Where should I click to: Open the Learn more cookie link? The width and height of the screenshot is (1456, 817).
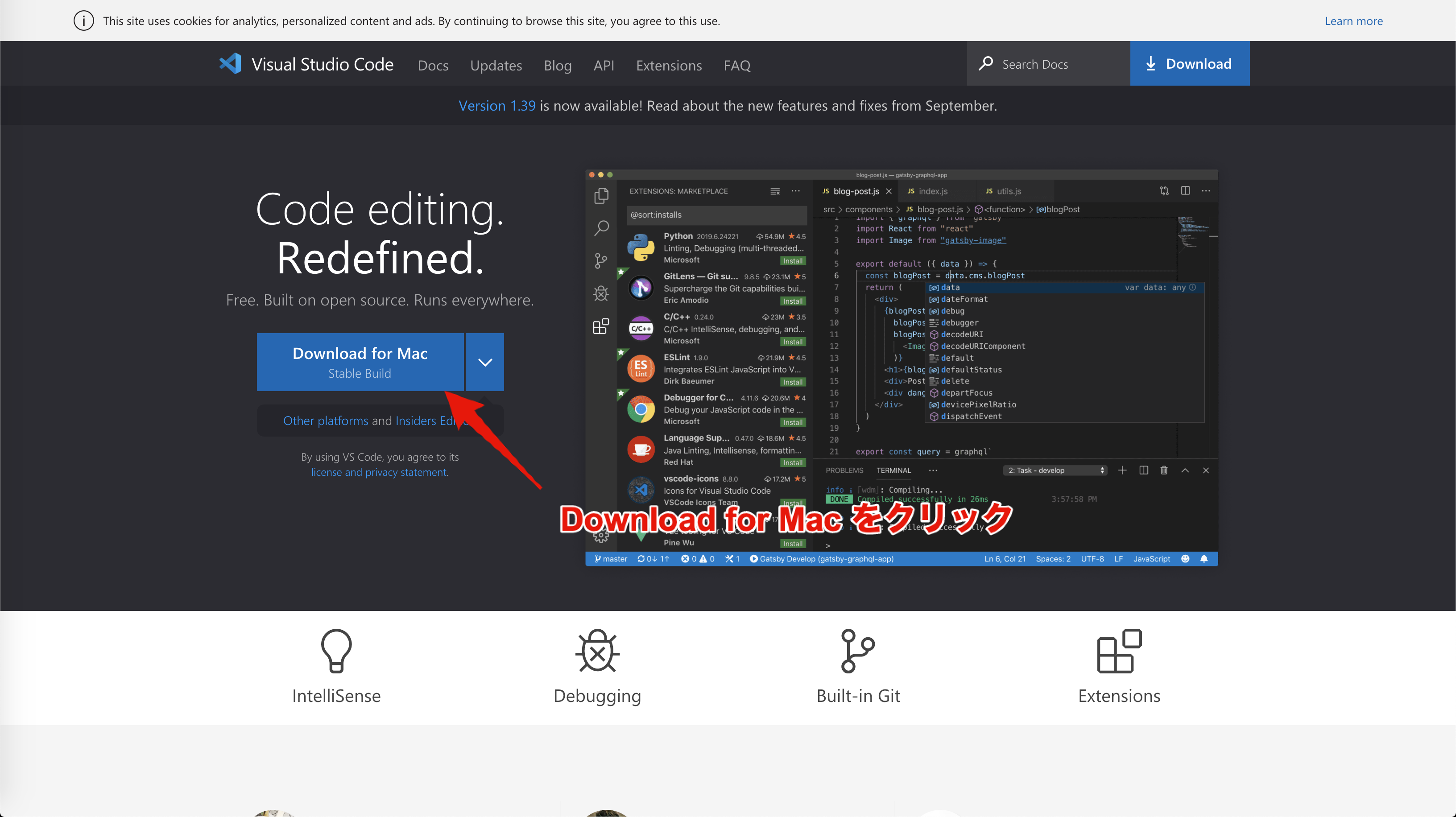pyautogui.click(x=1354, y=21)
